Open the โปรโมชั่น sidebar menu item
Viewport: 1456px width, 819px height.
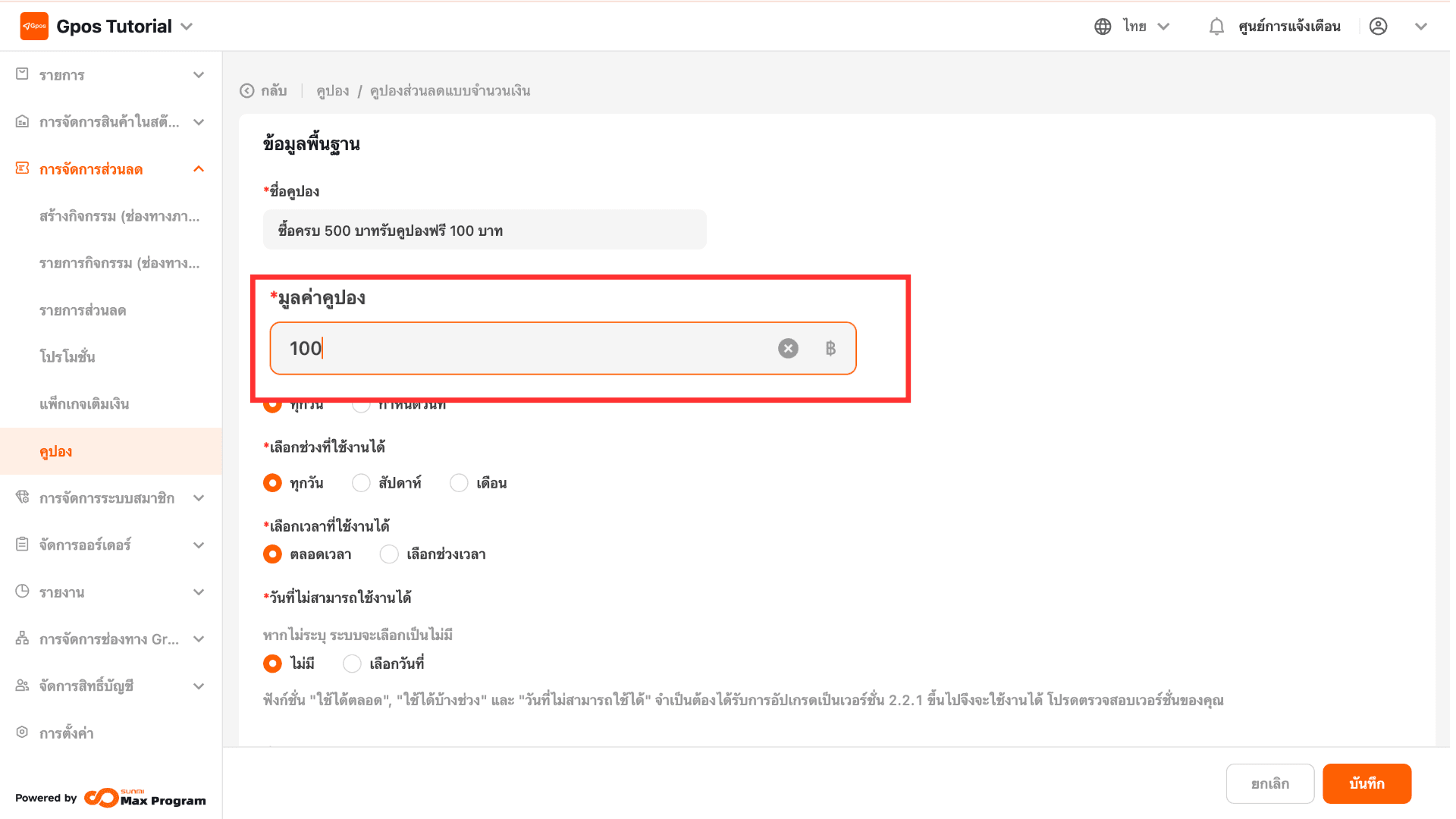[67, 357]
